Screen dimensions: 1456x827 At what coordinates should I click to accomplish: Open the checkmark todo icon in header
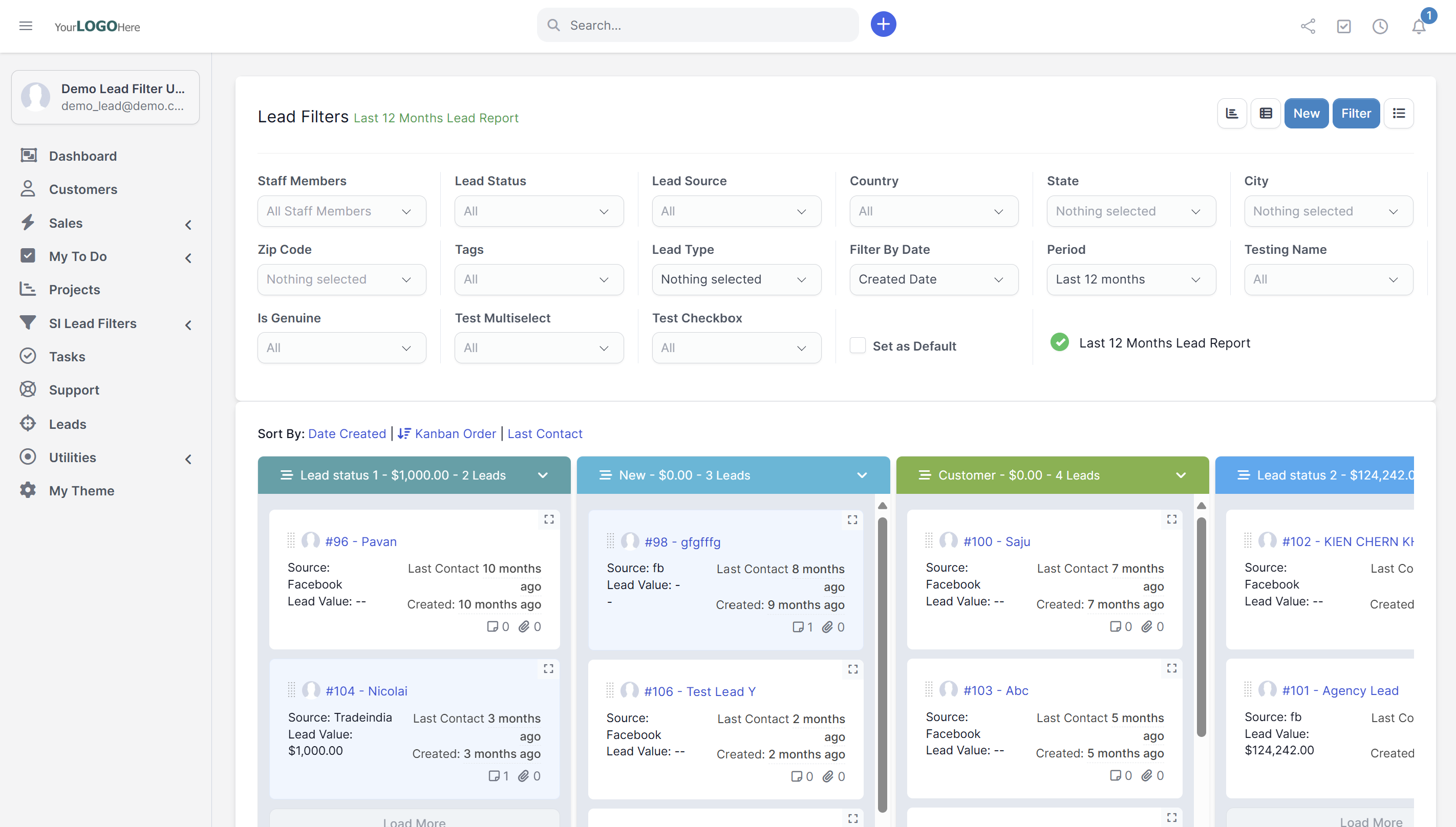(x=1343, y=26)
